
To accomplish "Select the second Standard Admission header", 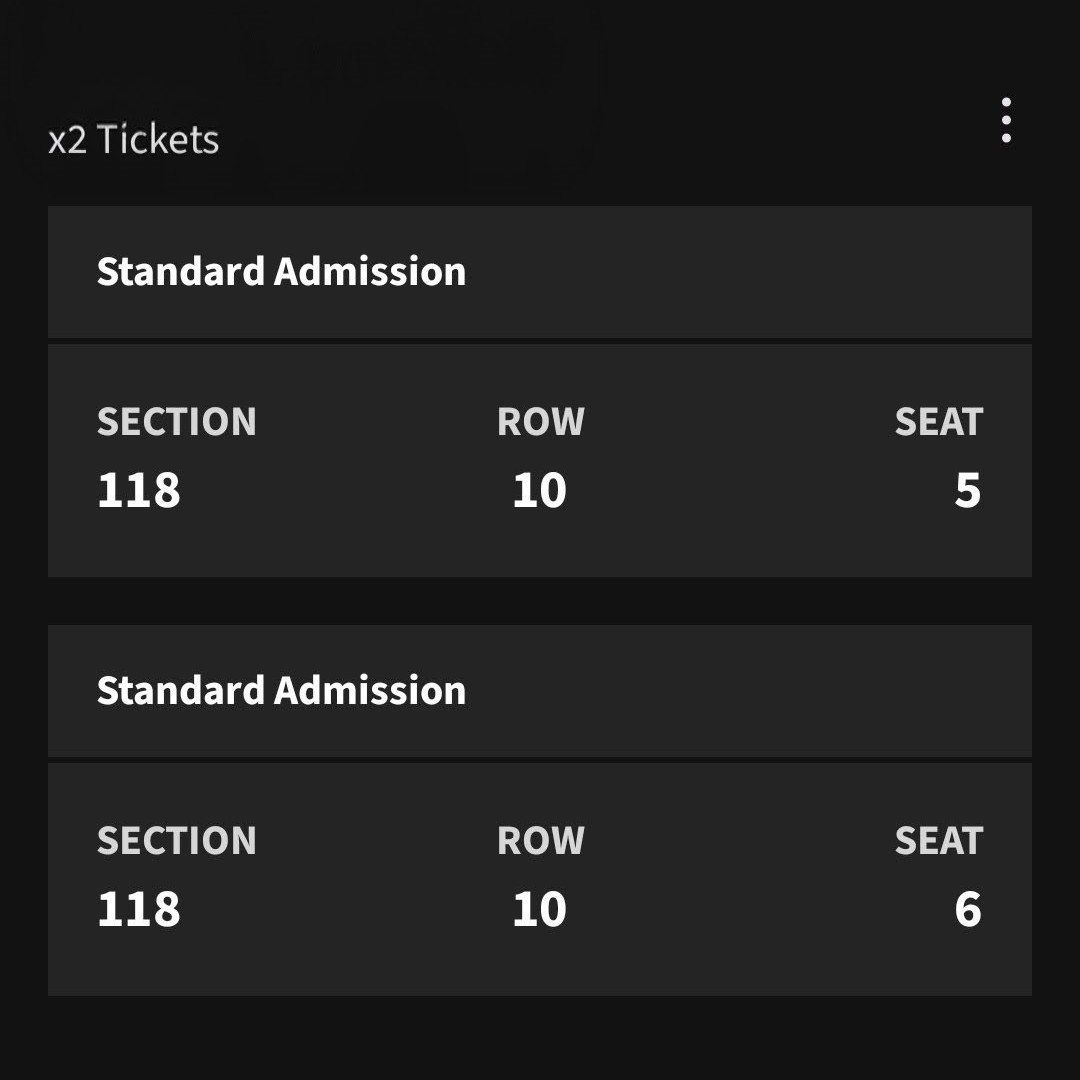I will [281, 691].
